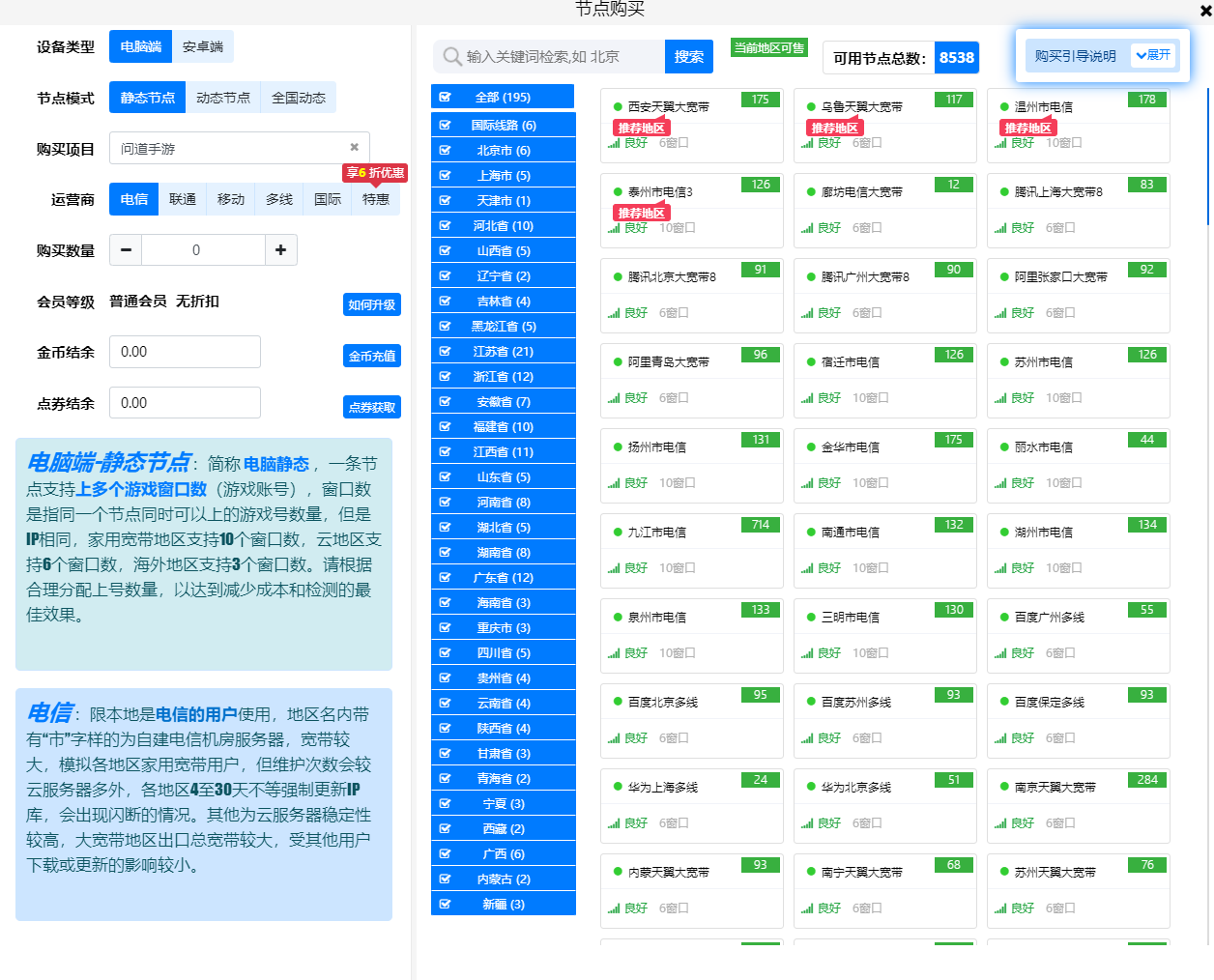The image size is (1214, 980).
Task: Click the 金币结余 balance field
Action: click(x=185, y=352)
